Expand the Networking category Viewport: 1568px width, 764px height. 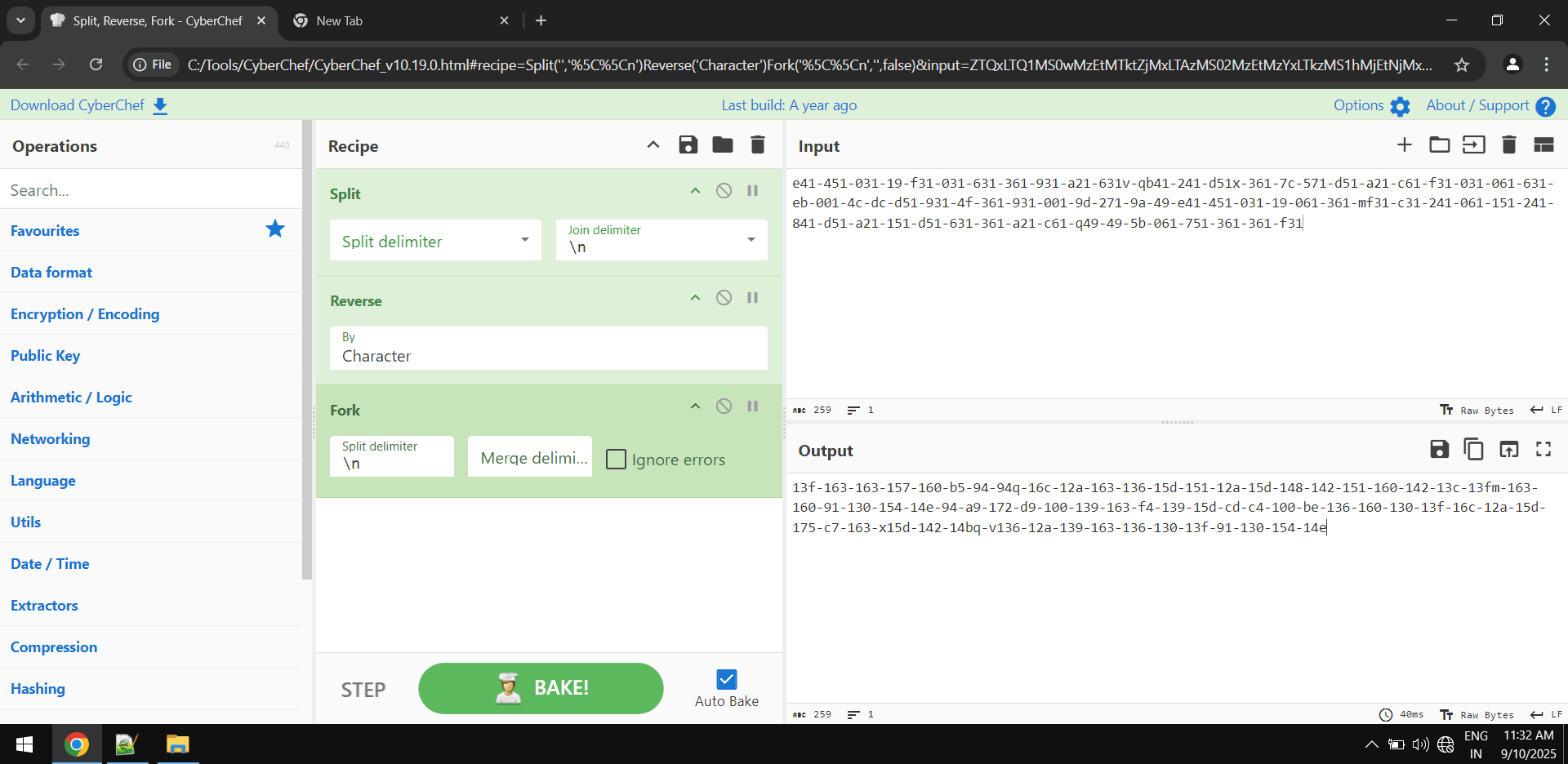[x=151, y=438]
